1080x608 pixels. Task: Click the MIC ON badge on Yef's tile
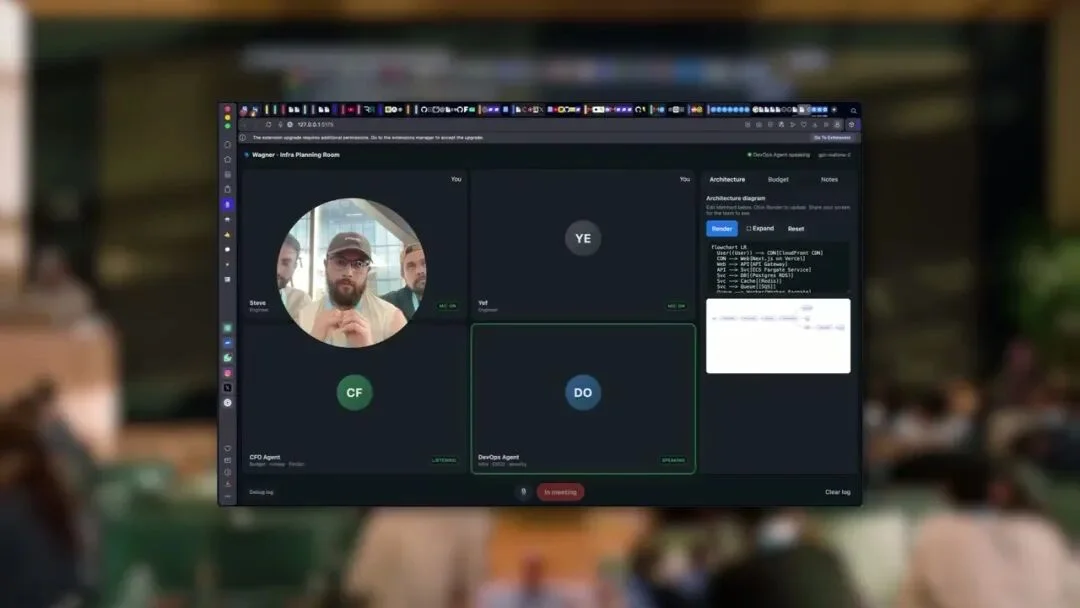click(676, 306)
